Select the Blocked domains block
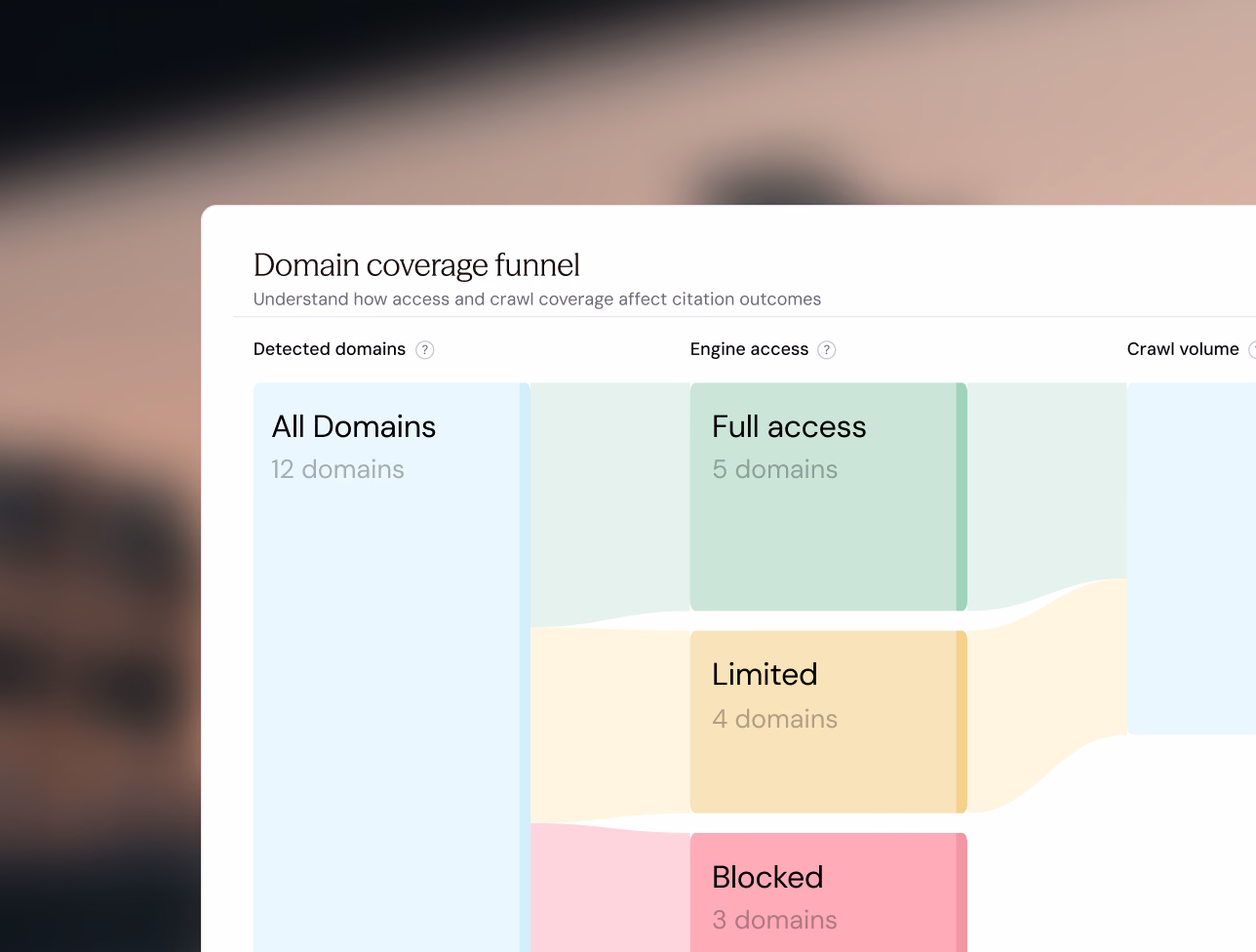The image size is (1256, 952). click(x=828, y=892)
